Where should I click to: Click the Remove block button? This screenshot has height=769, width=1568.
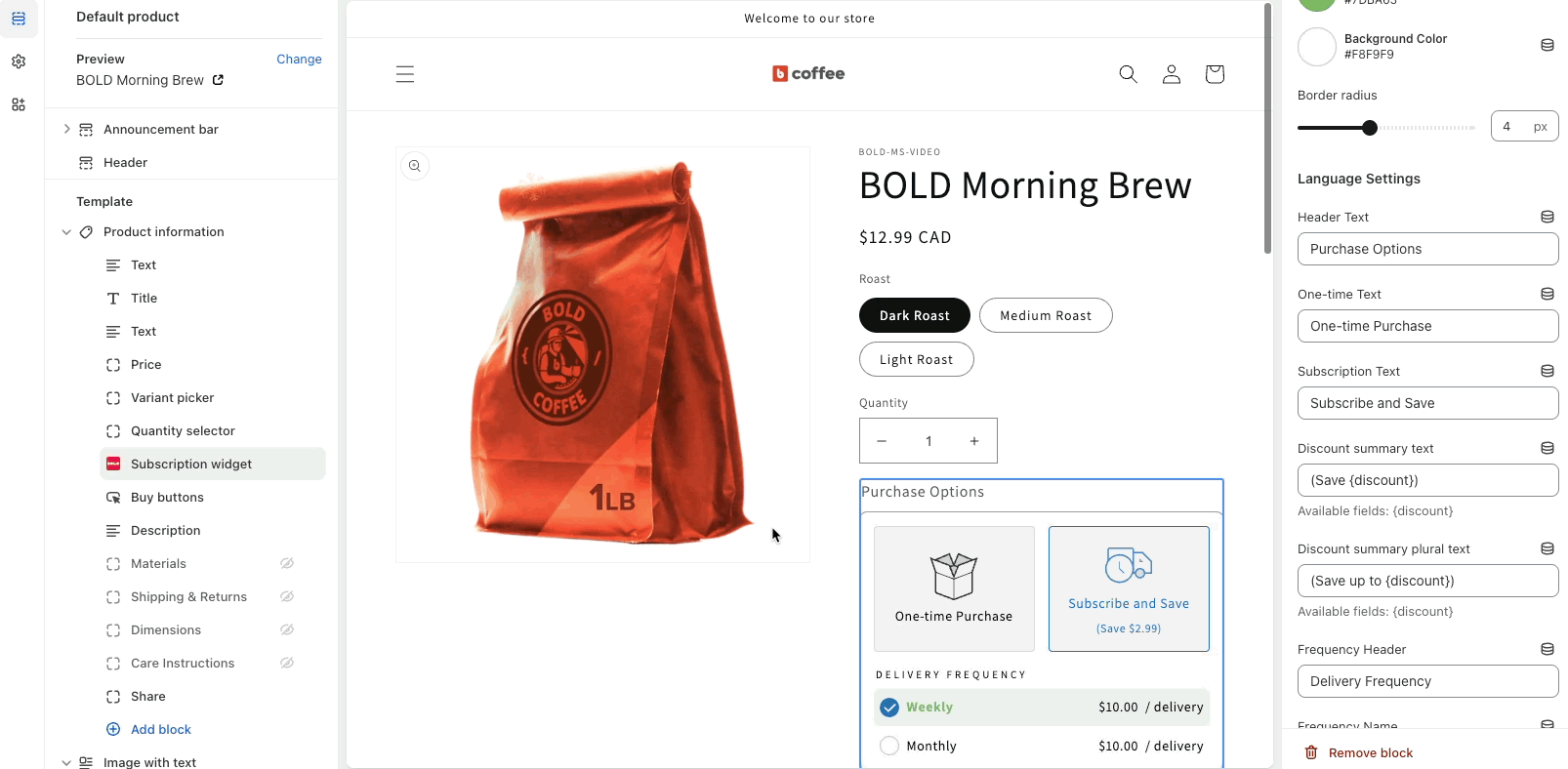pyautogui.click(x=1359, y=752)
